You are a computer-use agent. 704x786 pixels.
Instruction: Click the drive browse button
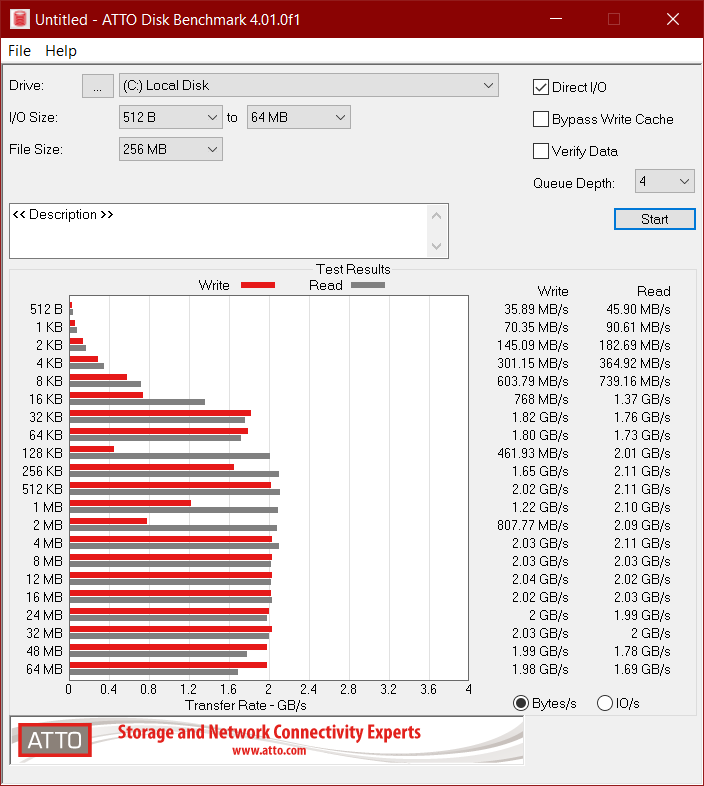point(98,86)
